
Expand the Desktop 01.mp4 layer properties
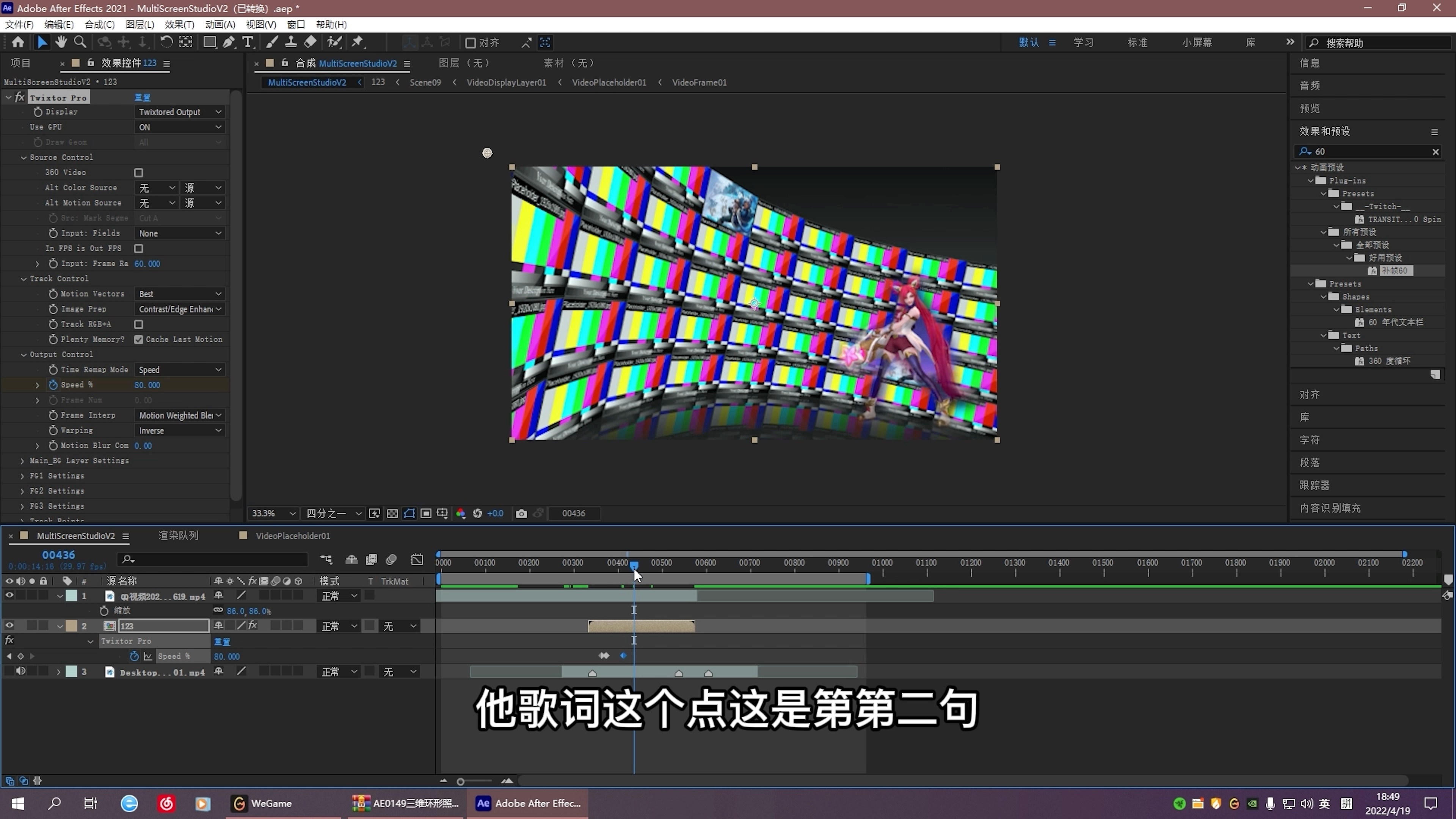coord(58,672)
